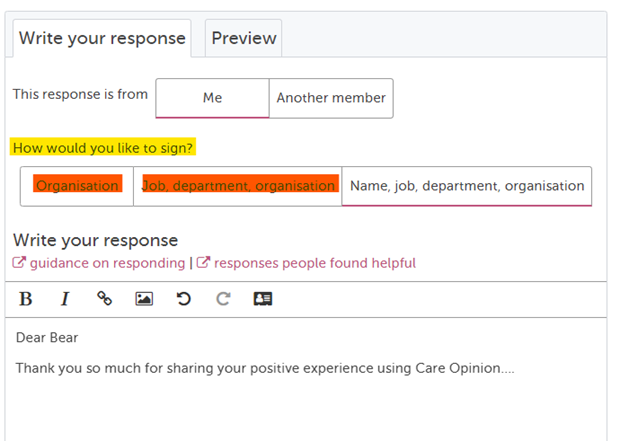620x441 pixels.
Task: Choose "Another member" as response author
Action: (331, 98)
